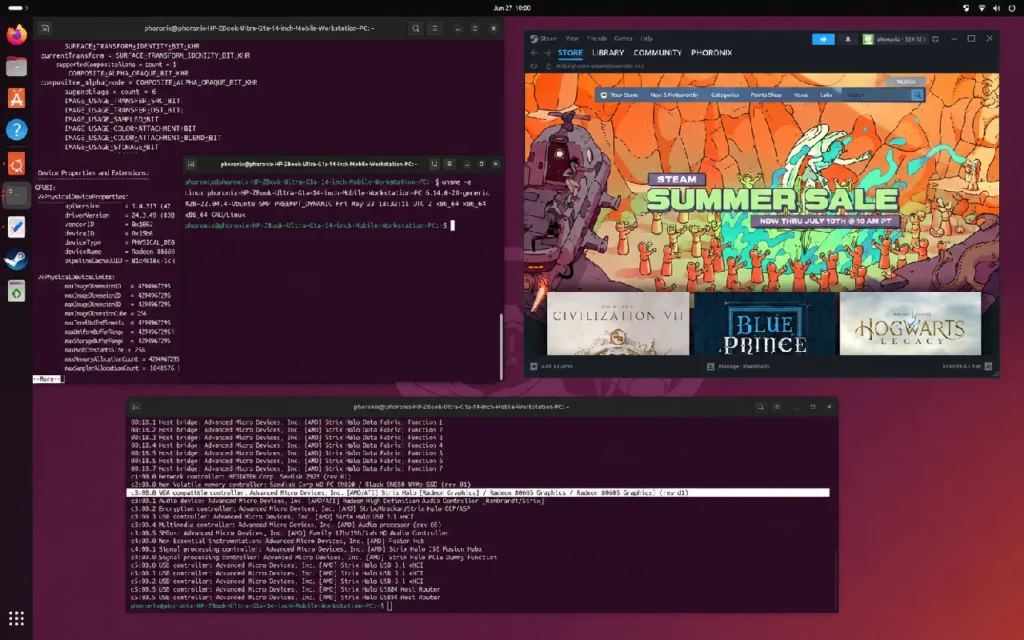Click the volume icon in top bar
1024x640 pixels.
(997, 8)
